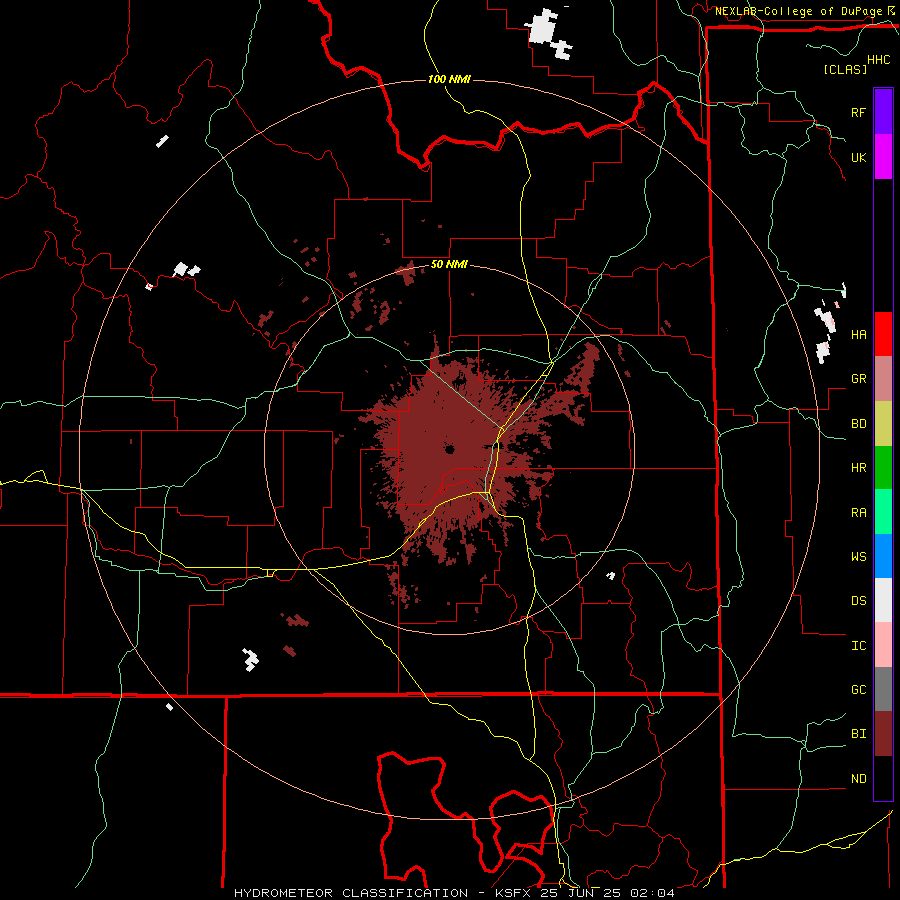The image size is (900, 900).
Task: Click the GR legend color swatch
Action: click(x=883, y=379)
